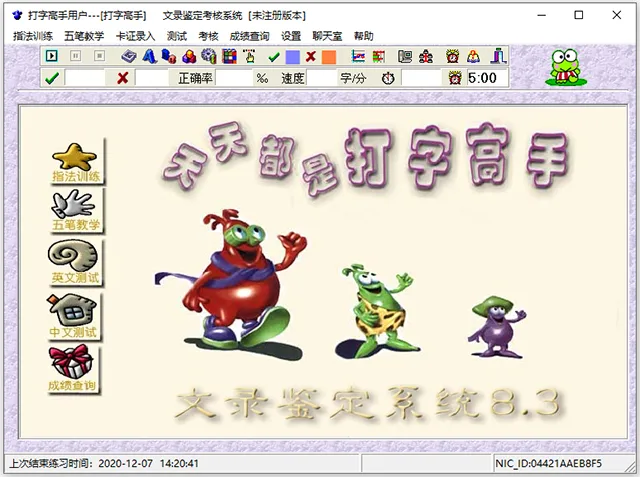Click the play button in the toolbar
The height and width of the screenshot is (477, 640).
51,56
